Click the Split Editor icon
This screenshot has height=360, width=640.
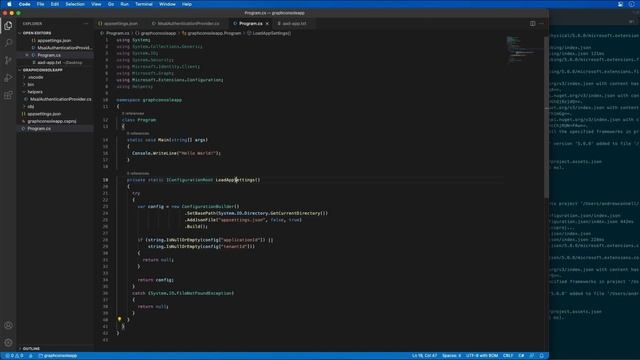click(532, 24)
